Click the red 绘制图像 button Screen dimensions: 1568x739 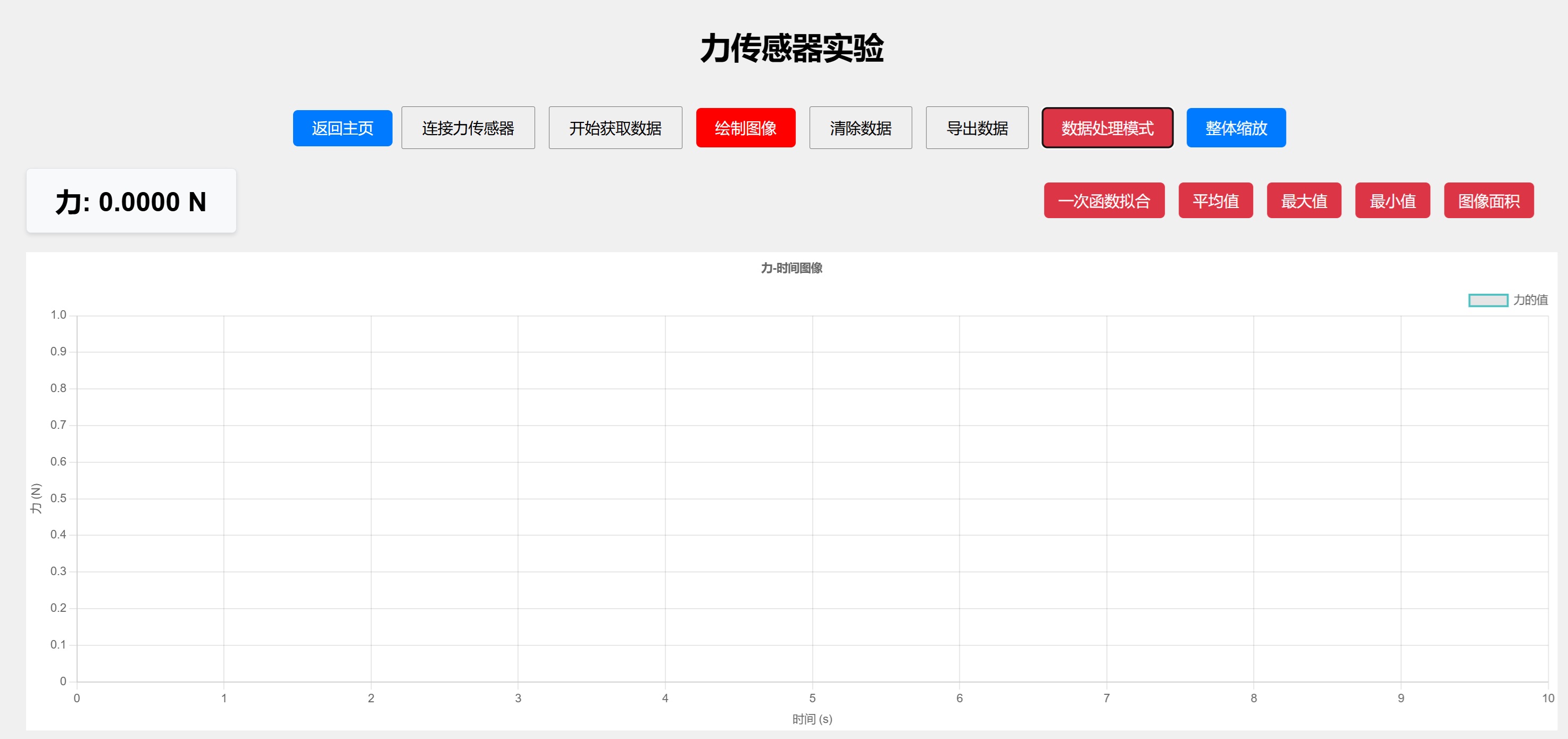pos(745,127)
